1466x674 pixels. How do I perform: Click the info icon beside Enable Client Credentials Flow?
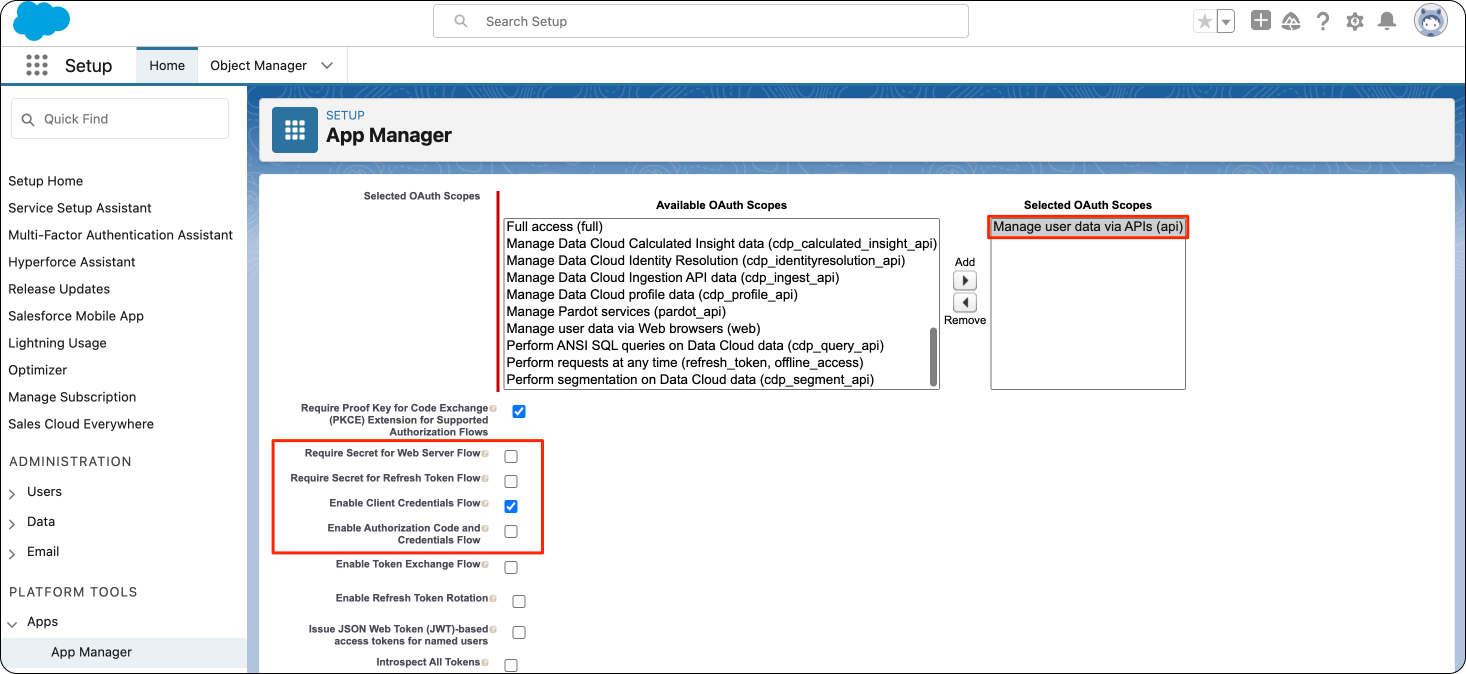[486, 503]
